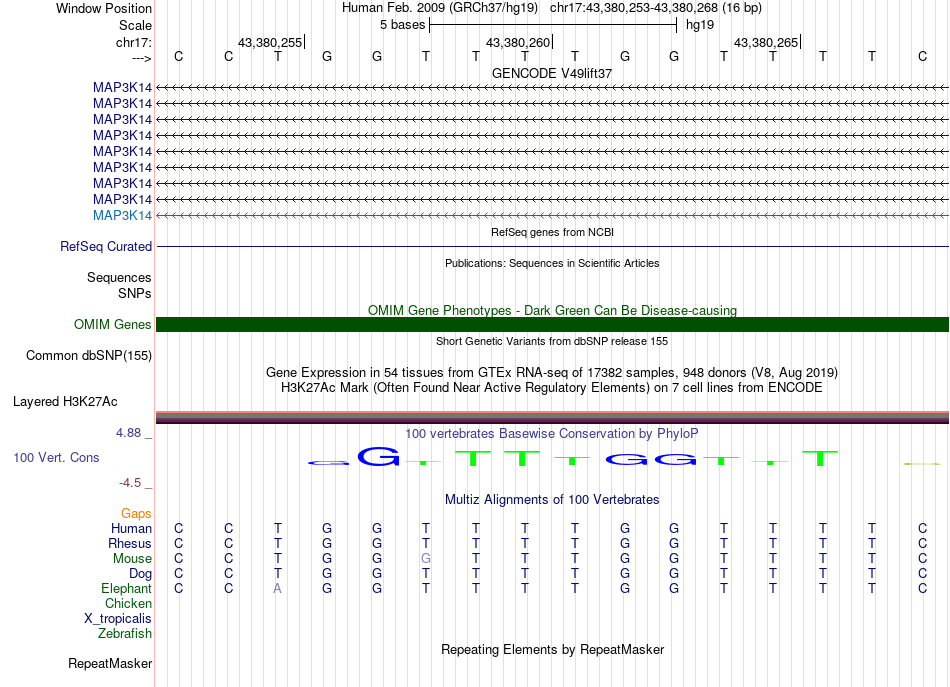Click the dark green OMIM gene bar
This screenshot has width=950, height=687.
pyautogui.click(x=552, y=325)
